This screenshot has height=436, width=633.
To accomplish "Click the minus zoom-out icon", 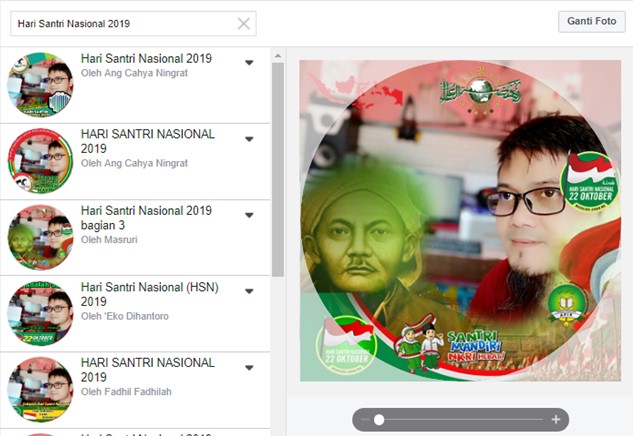I will coord(365,420).
